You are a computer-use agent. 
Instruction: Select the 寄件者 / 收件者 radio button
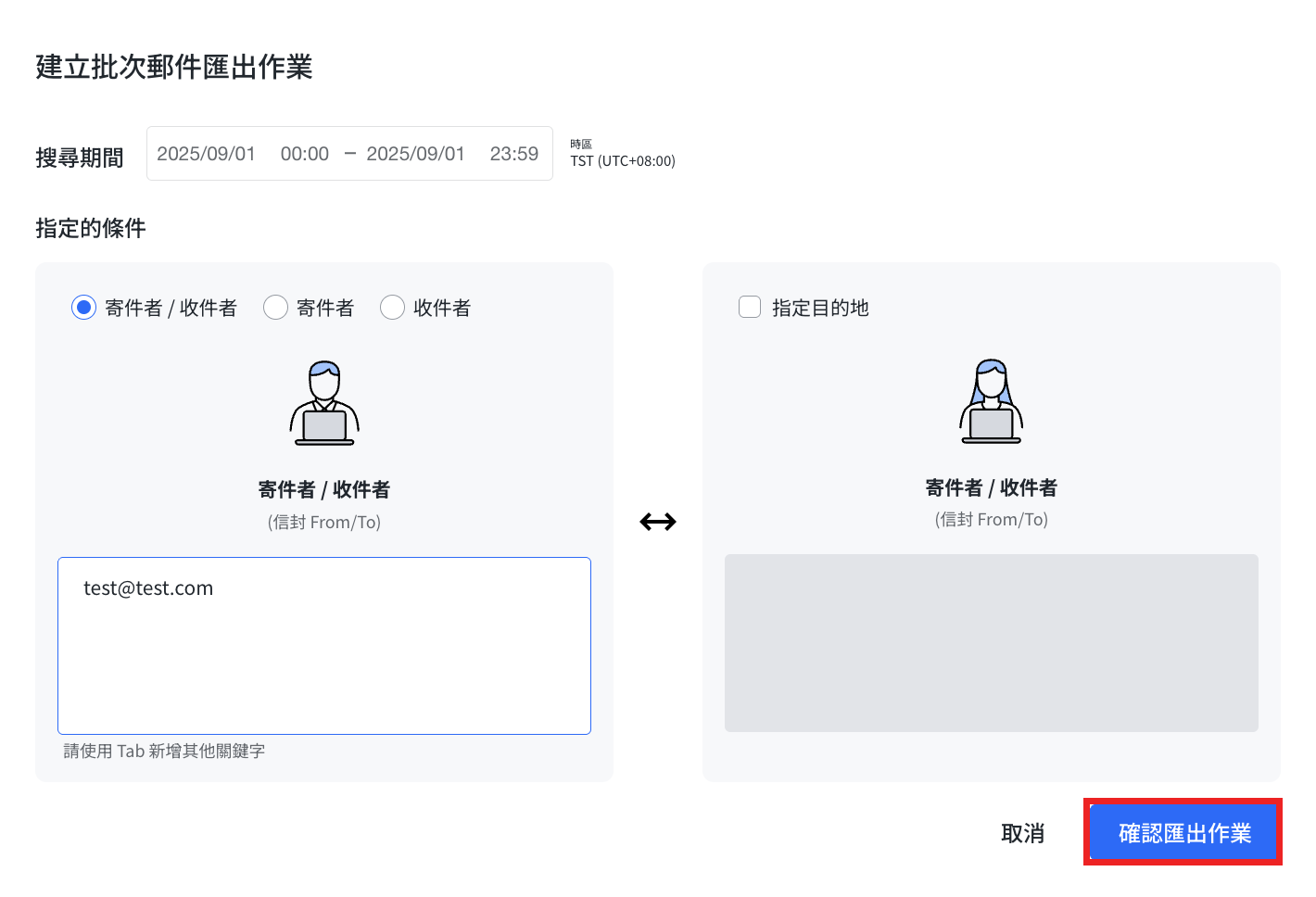click(x=83, y=308)
